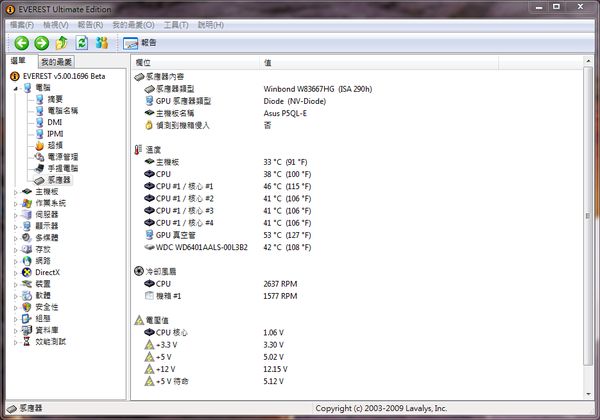Viewport: 600px width, 420px height.
Task: Open the 說明(H) menu
Action: point(210,25)
